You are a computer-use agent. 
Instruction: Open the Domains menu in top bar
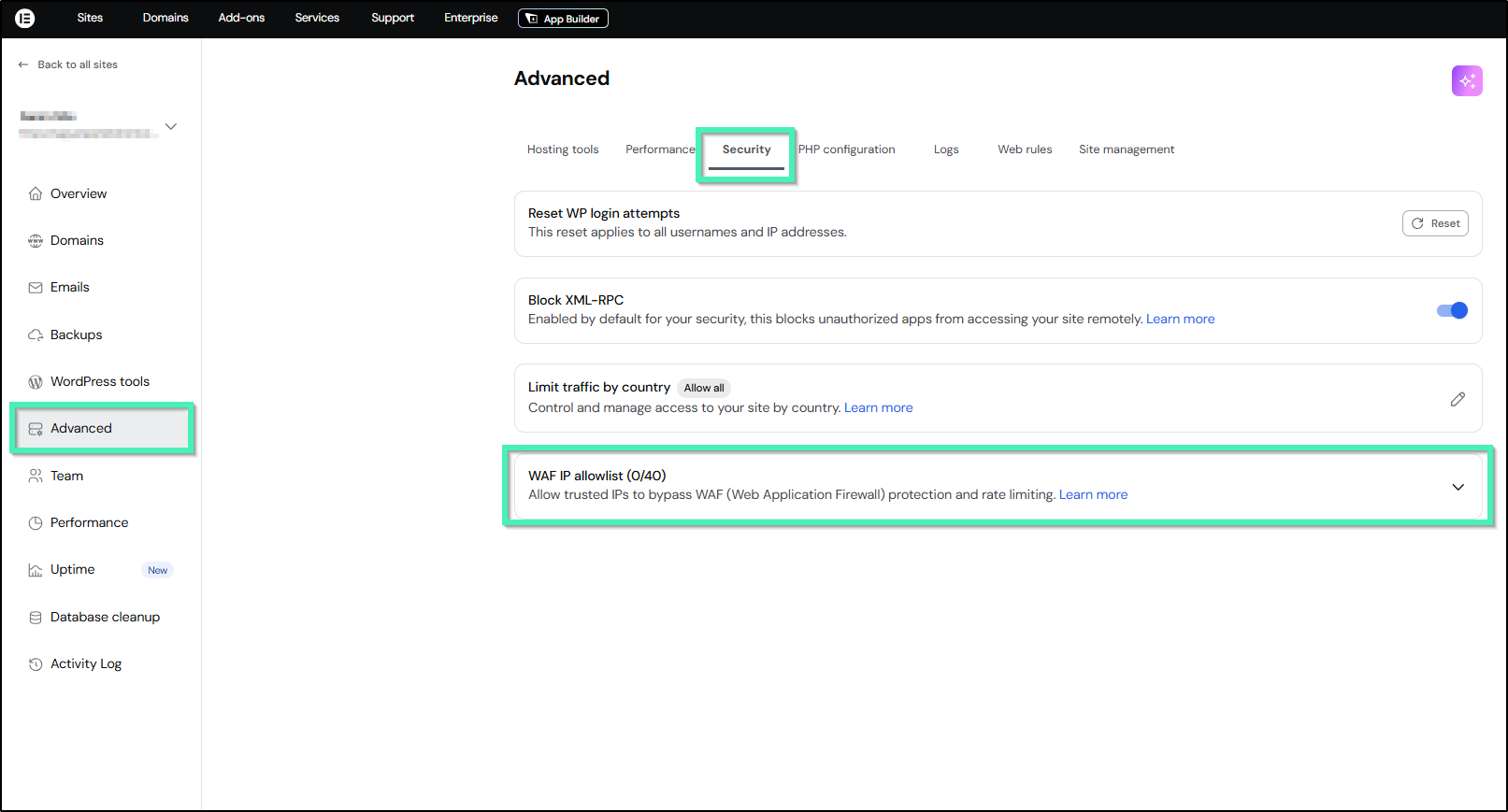(x=165, y=18)
